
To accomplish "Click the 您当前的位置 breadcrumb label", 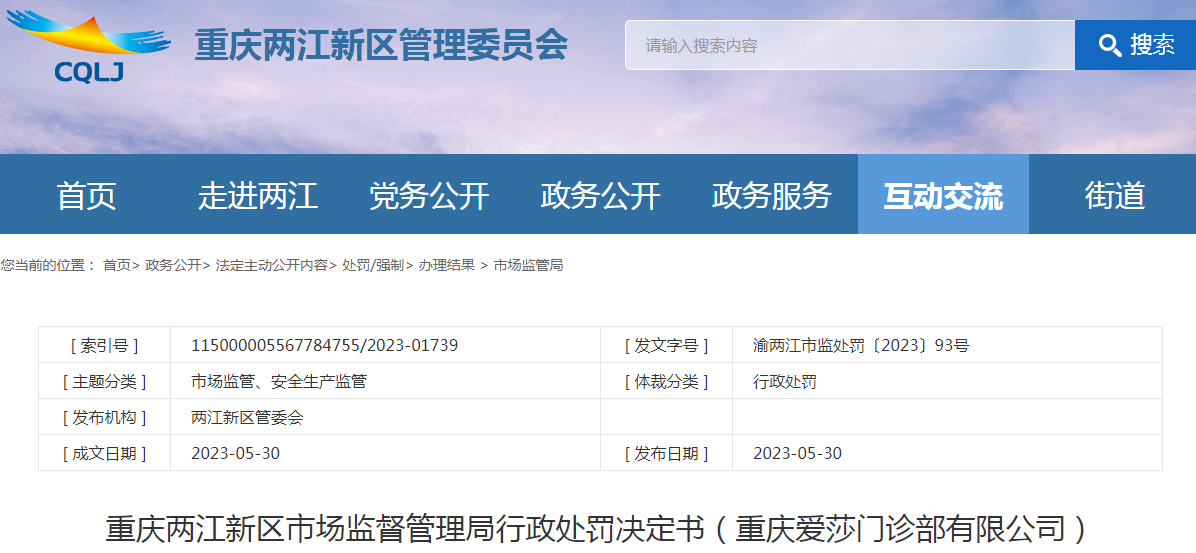I will tap(48, 265).
